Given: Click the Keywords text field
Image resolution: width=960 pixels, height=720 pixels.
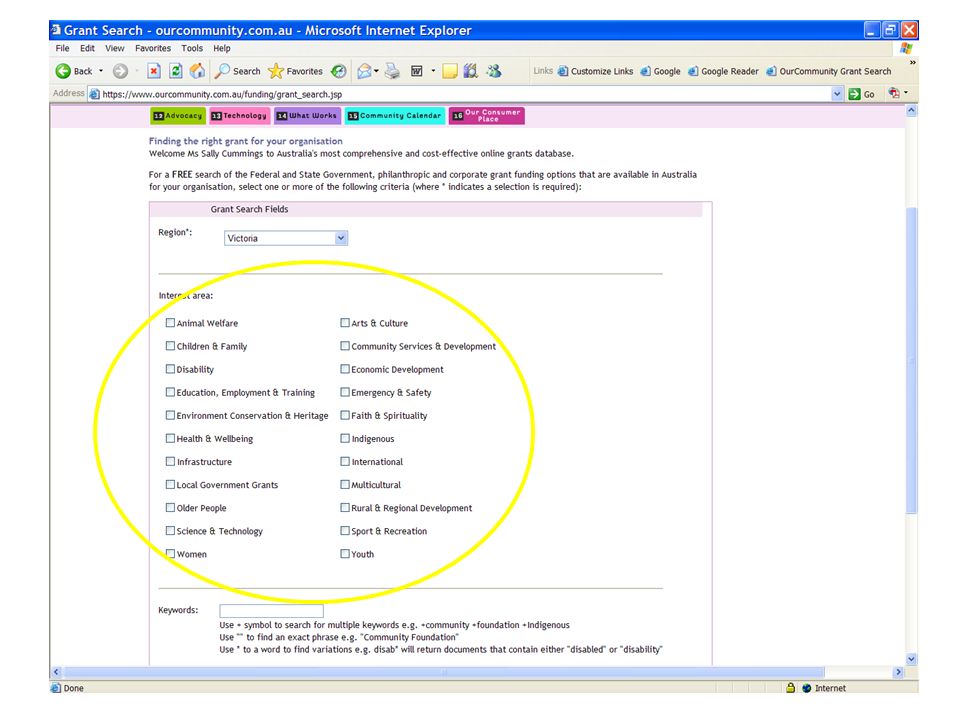Looking at the screenshot, I should [271, 610].
